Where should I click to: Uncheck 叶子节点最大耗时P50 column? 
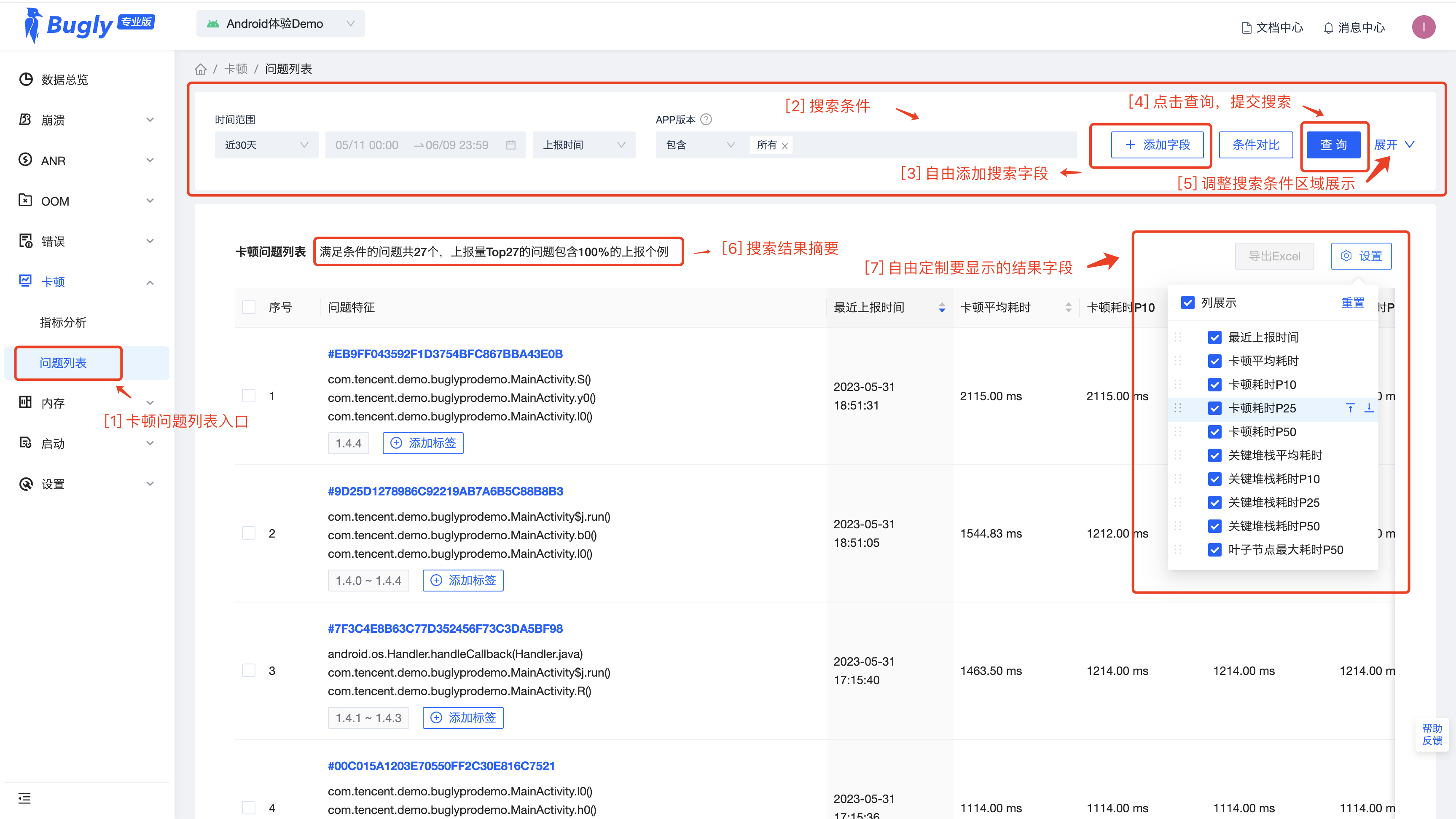(1214, 549)
